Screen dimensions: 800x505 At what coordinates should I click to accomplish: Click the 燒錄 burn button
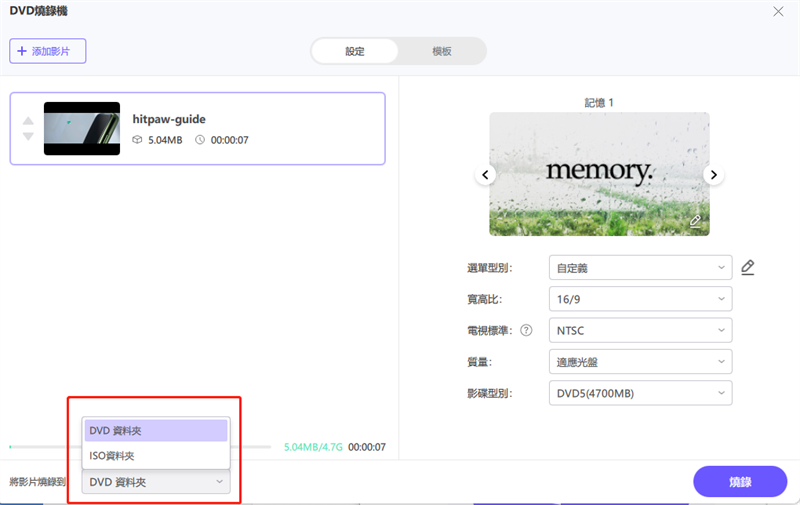click(x=740, y=482)
